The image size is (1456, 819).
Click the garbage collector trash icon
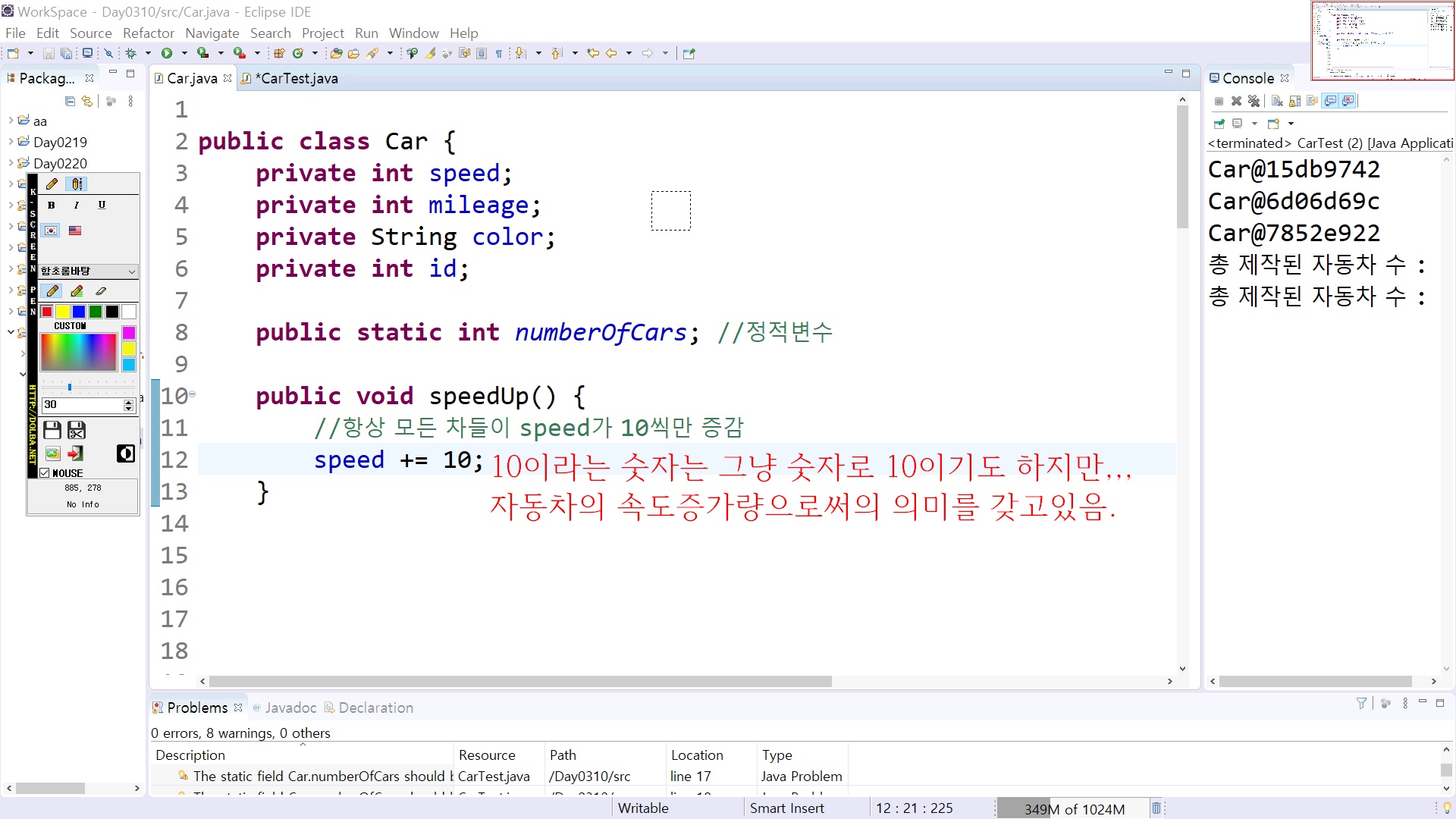1156,808
